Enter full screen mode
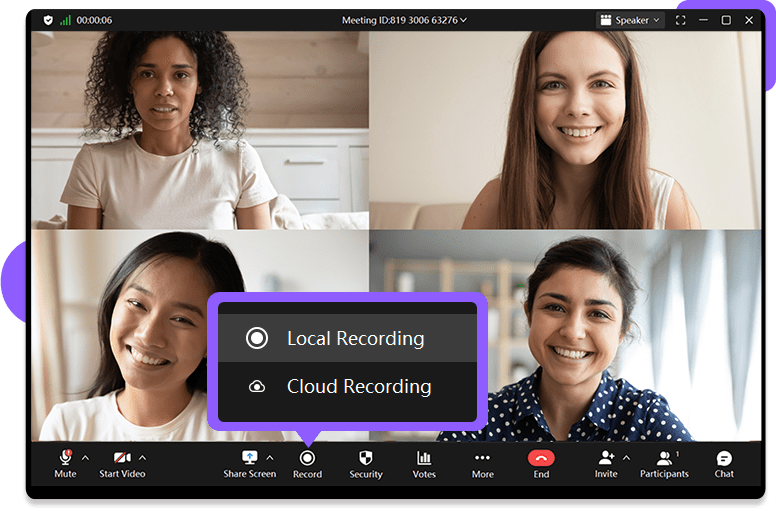Image resolution: width=776 pixels, height=511 pixels. click(680, 20)
